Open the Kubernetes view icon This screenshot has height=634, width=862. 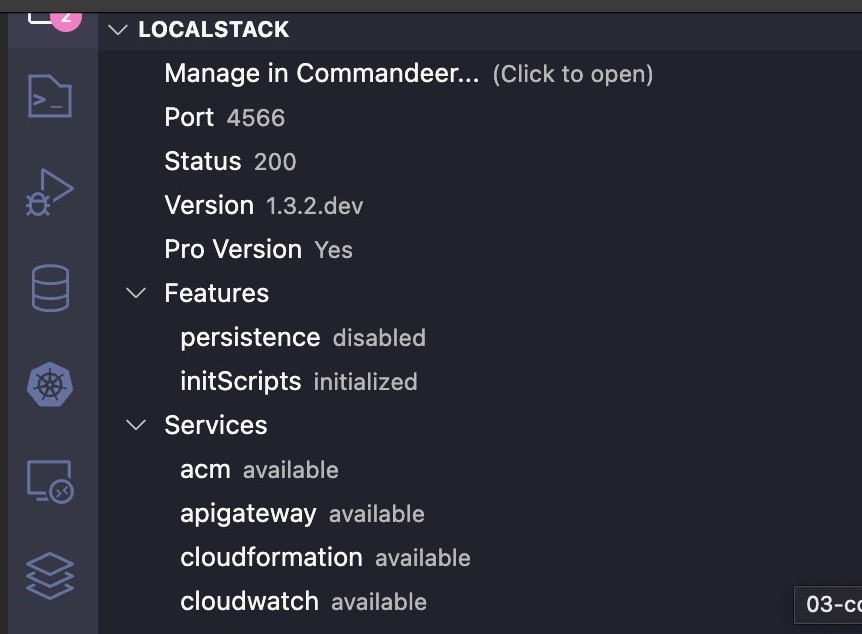[50, 384]
